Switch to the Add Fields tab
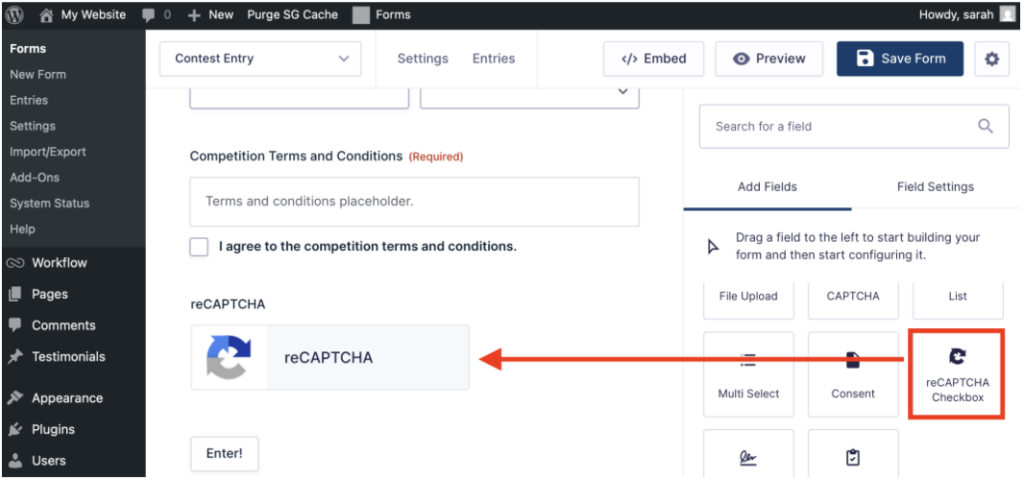This screenshot has height=480, width=1024. coord(767,187)
